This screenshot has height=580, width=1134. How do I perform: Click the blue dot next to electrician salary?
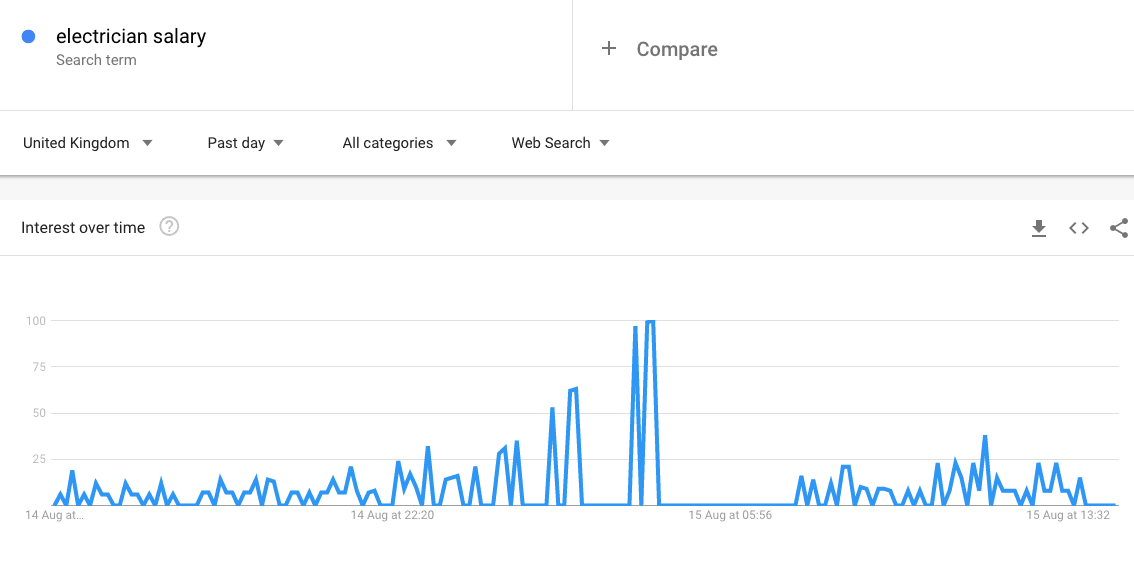[29, 37]
